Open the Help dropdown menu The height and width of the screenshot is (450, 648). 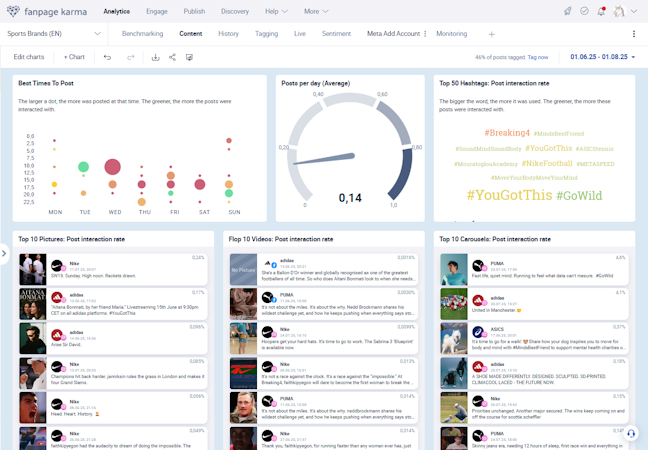276,11
